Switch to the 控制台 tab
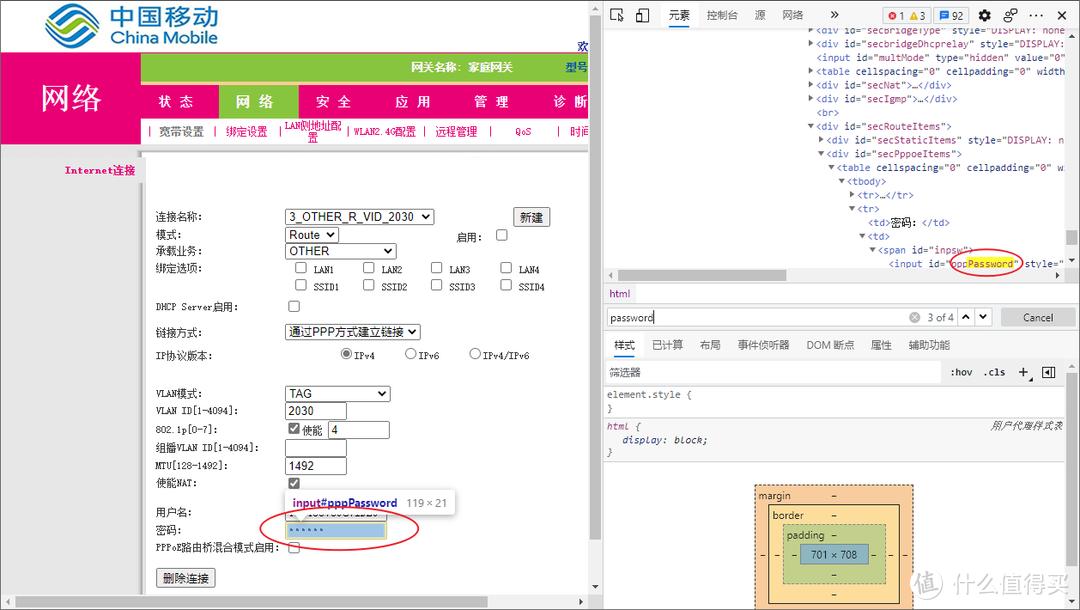The width and height of the screenshot is (1080, 610). [721, 15]
